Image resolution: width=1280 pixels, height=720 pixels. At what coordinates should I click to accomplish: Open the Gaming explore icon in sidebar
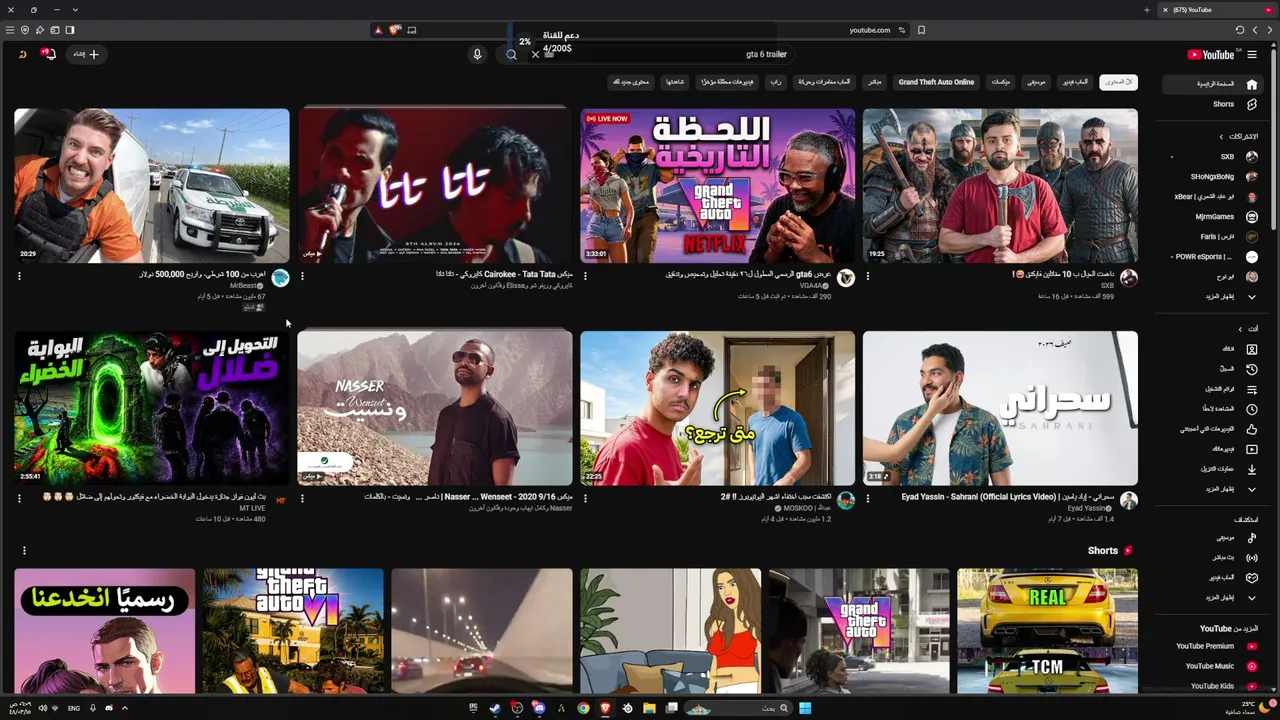[x=1251, y=578]
